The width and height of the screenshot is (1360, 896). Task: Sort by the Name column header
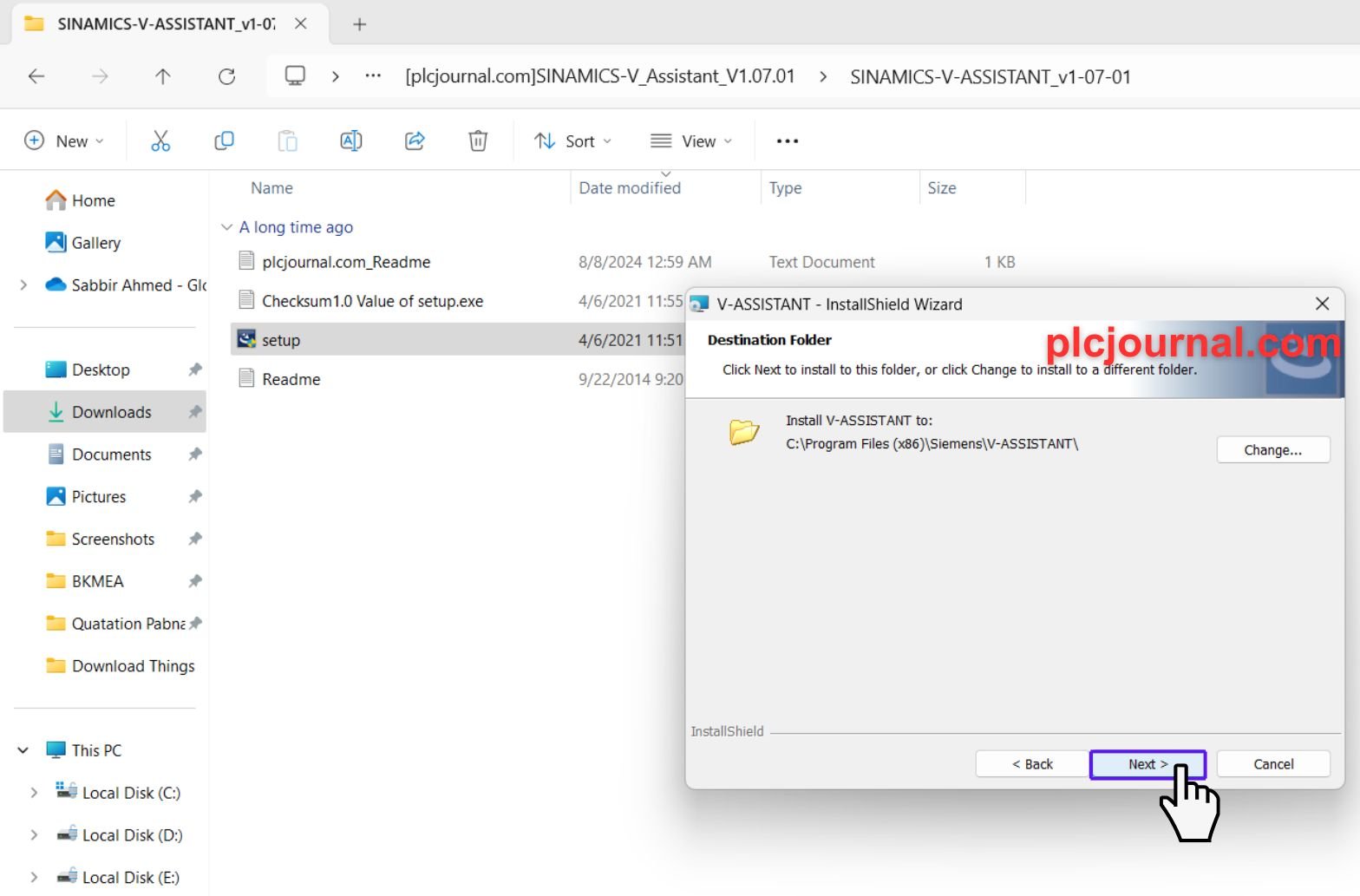click(271, 187)
